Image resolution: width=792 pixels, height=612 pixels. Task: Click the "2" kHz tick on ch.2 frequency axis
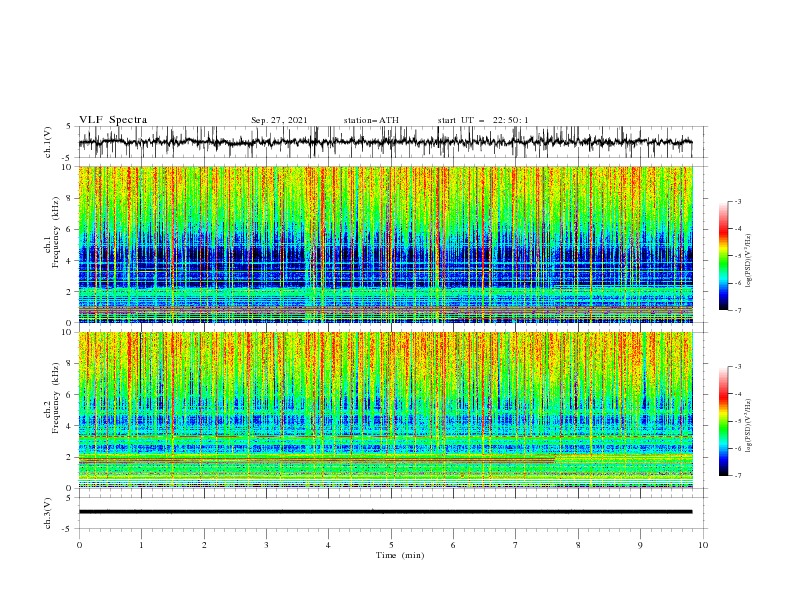click(x=70, y=457)
